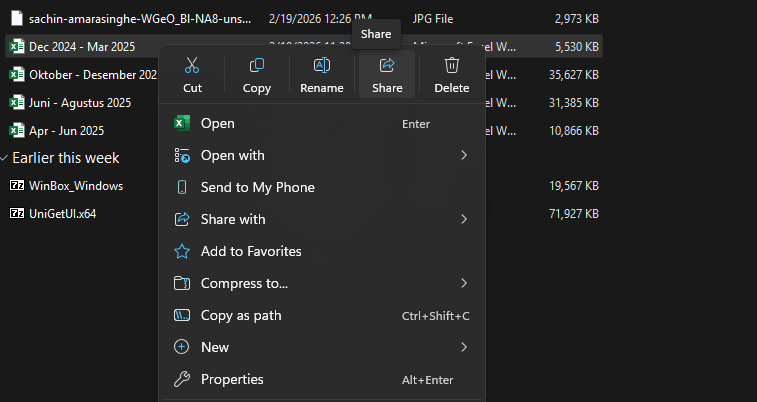Collapse the Earlier this week group
Image resolution: width=757 pixels, height=402 pixels.
click(5, 158)
